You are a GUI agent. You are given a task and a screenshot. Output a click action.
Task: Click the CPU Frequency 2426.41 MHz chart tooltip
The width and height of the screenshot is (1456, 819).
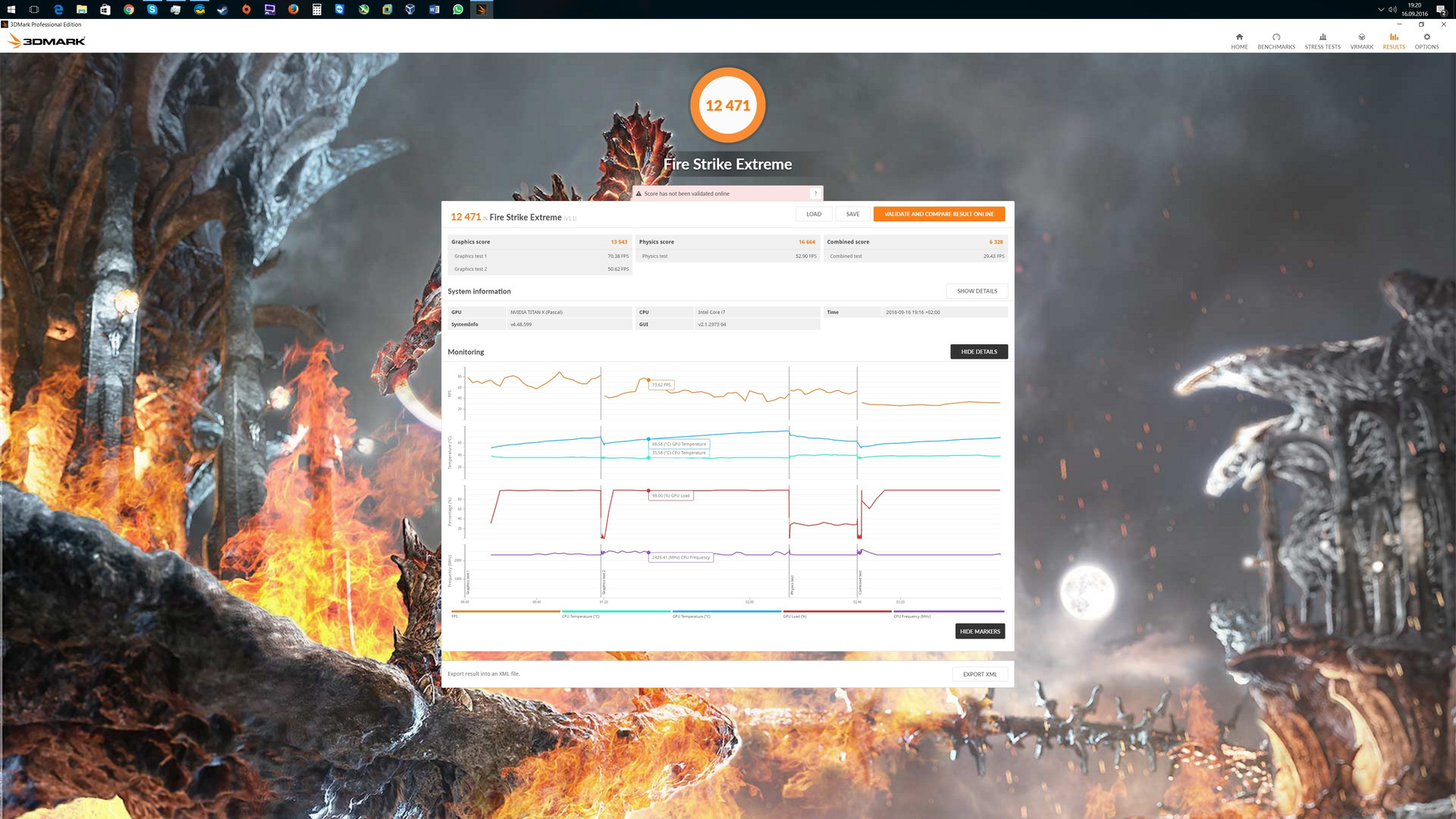pos(681,557)
